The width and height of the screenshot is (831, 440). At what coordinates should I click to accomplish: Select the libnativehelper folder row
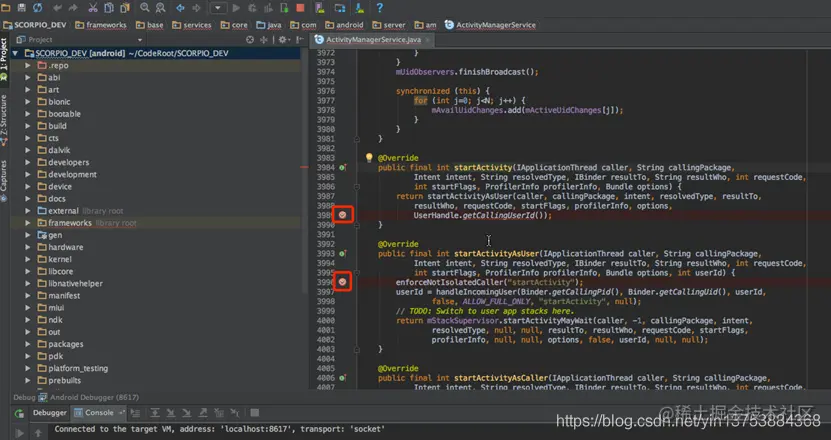pos(156,284)
